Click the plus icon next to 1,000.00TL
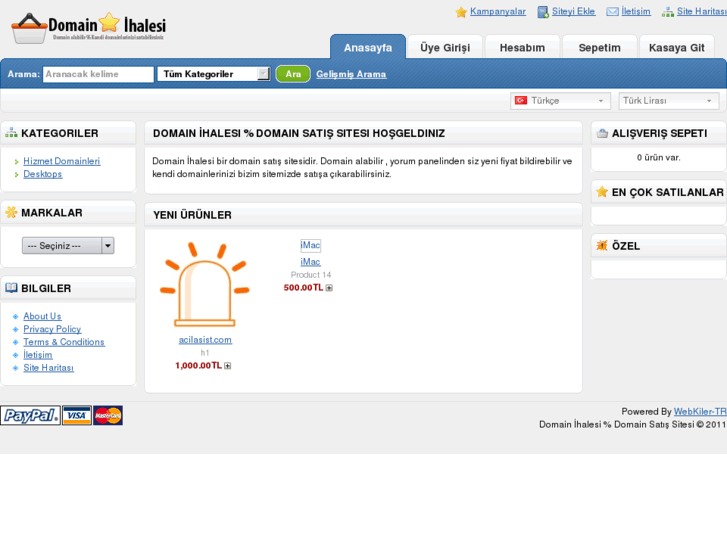Screen dimensions: 727x545 coord(228,366)
